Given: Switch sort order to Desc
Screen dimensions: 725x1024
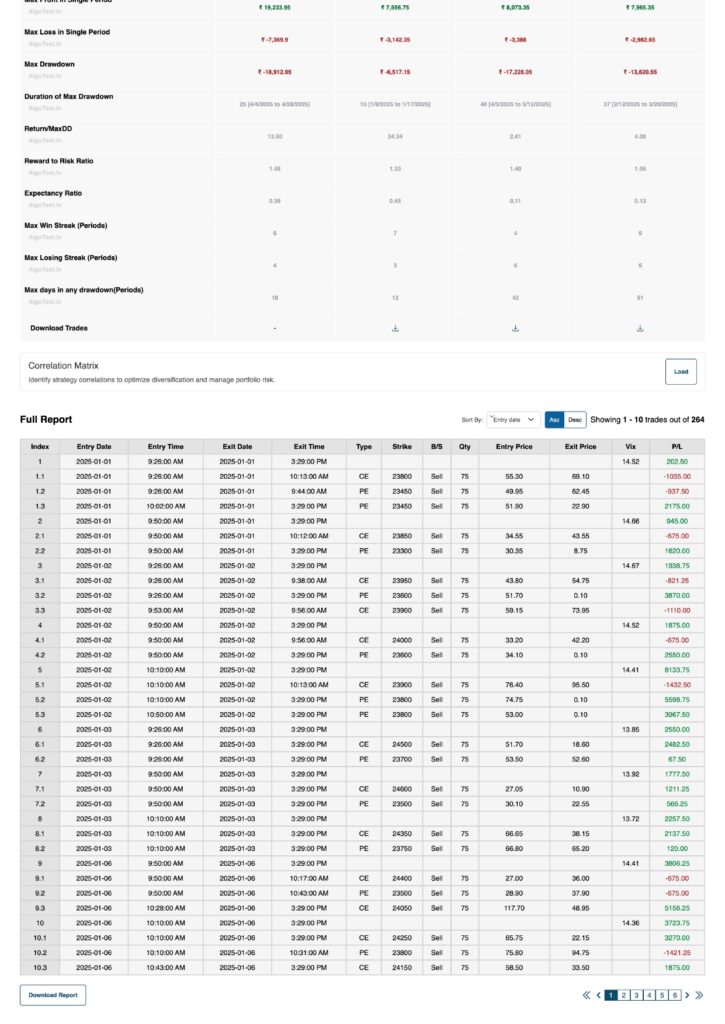Looking at the screenshot, I should coord(575,420).
